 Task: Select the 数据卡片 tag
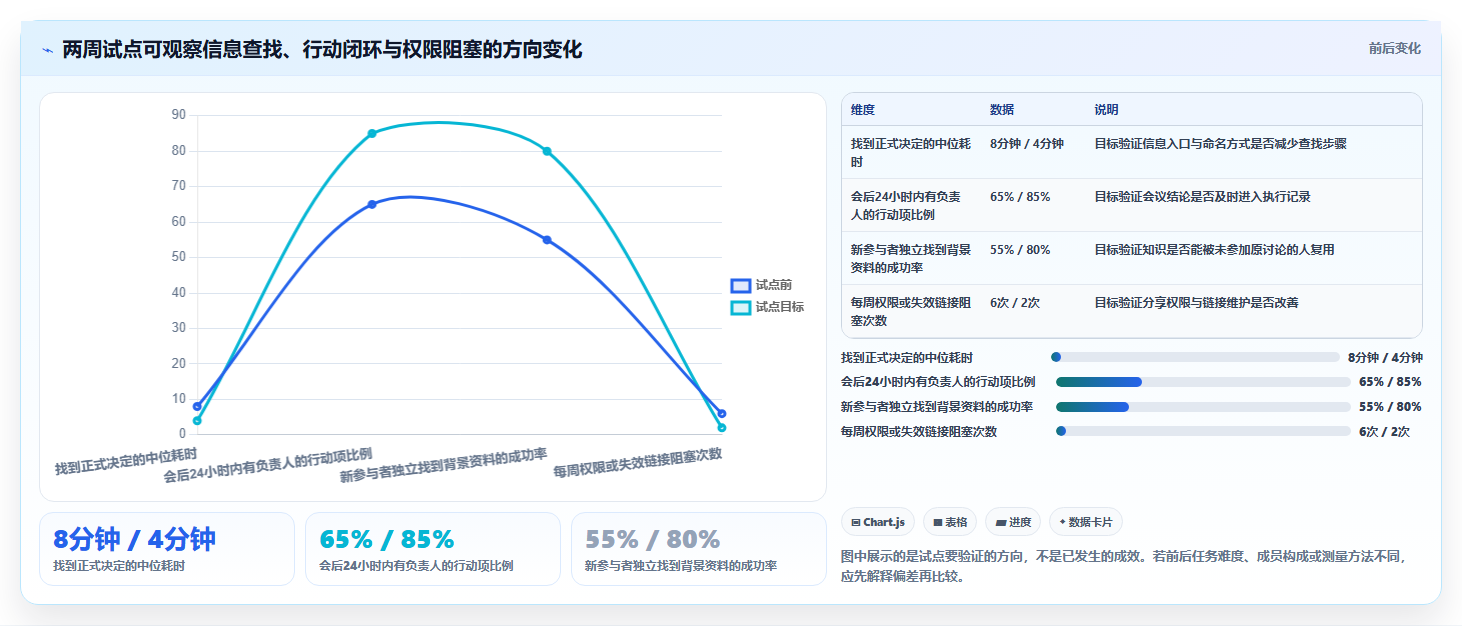click(x=1086, y=522)
